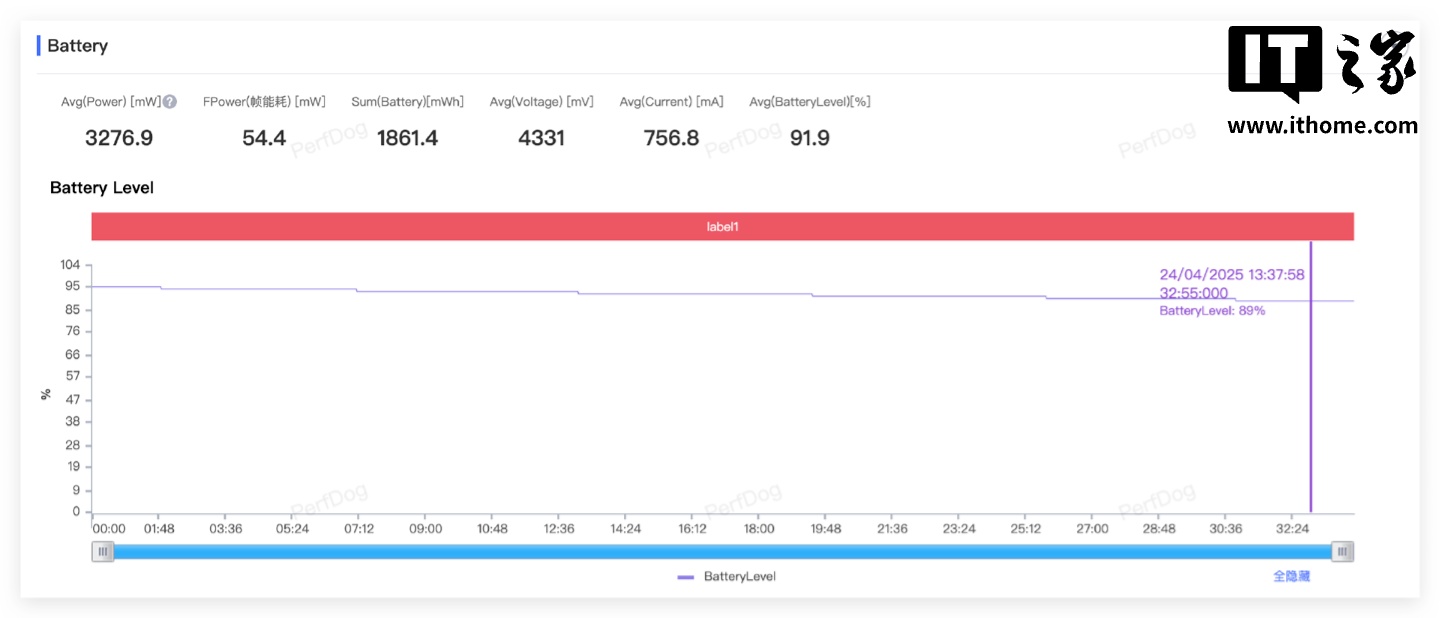This screenshot has width=1440, height=618.
Task: Click the 全隐藏 hide-all link
Action: point(1291,577)
